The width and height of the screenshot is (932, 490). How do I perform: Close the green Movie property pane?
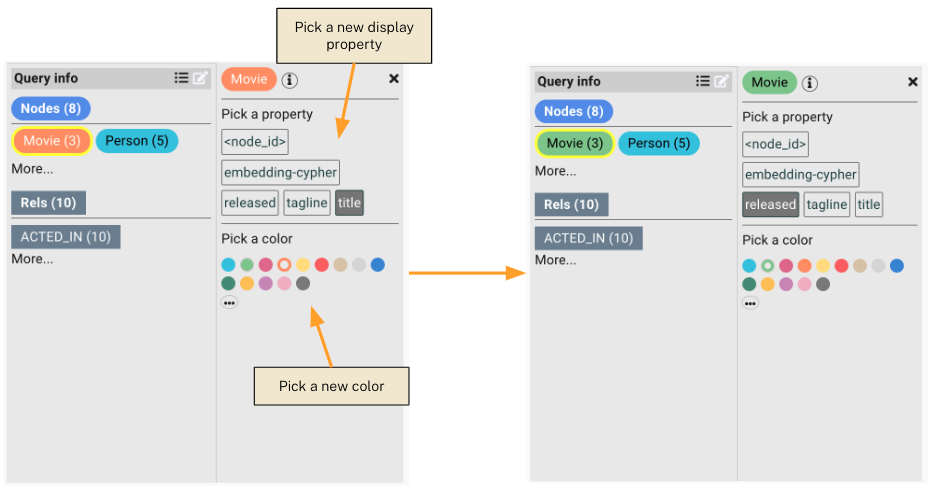pos(913,82)
